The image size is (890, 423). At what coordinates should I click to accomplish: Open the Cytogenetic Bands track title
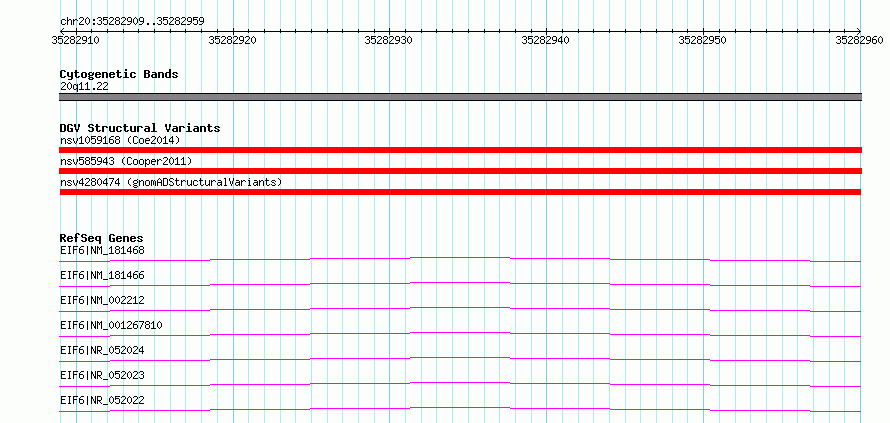pyautogui.click(x=119, y=74)
